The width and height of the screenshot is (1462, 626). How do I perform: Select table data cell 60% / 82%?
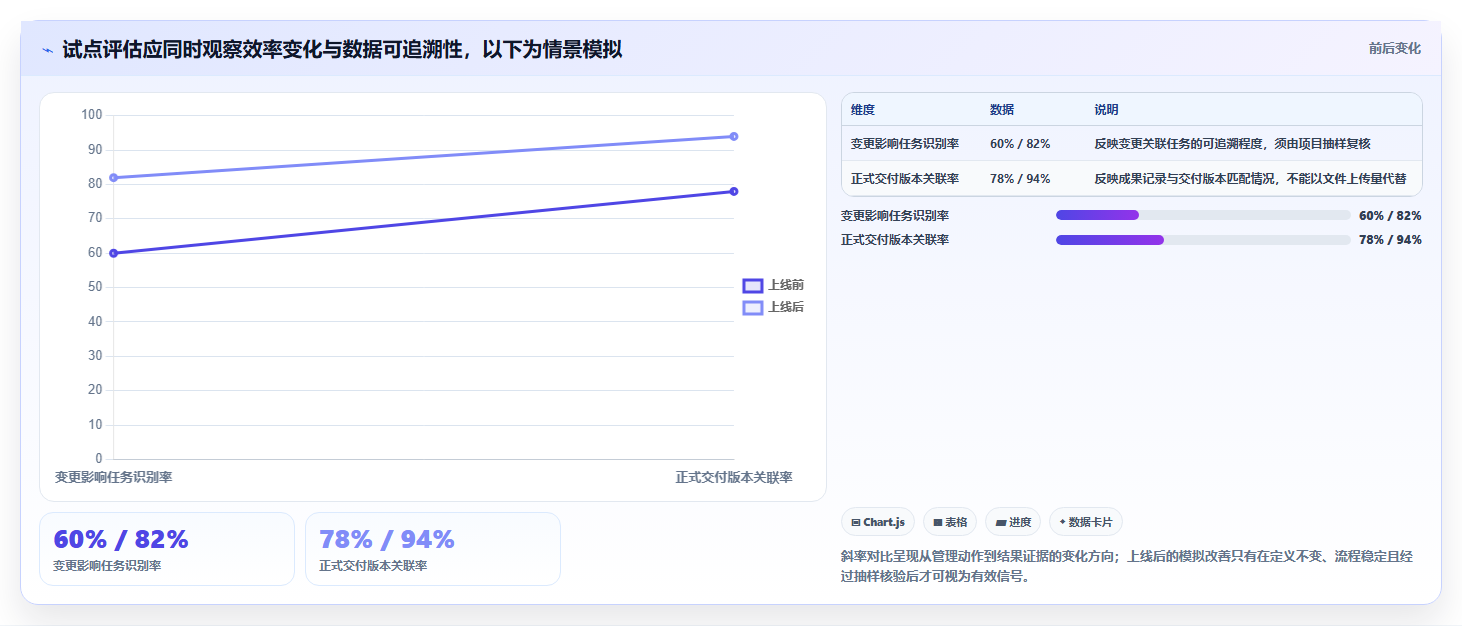pyautogui.click(x=1020, y=144)
